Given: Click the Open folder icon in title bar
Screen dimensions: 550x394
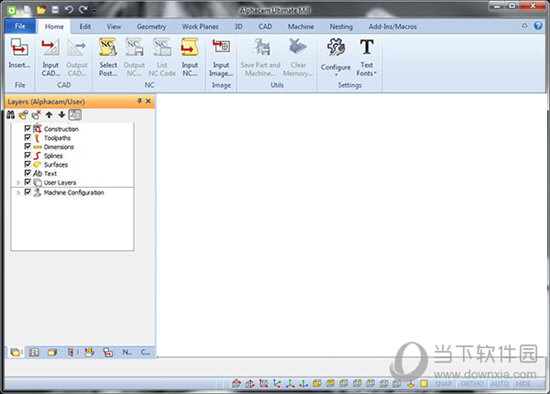Looking at the screenshot, I should 41,10.
